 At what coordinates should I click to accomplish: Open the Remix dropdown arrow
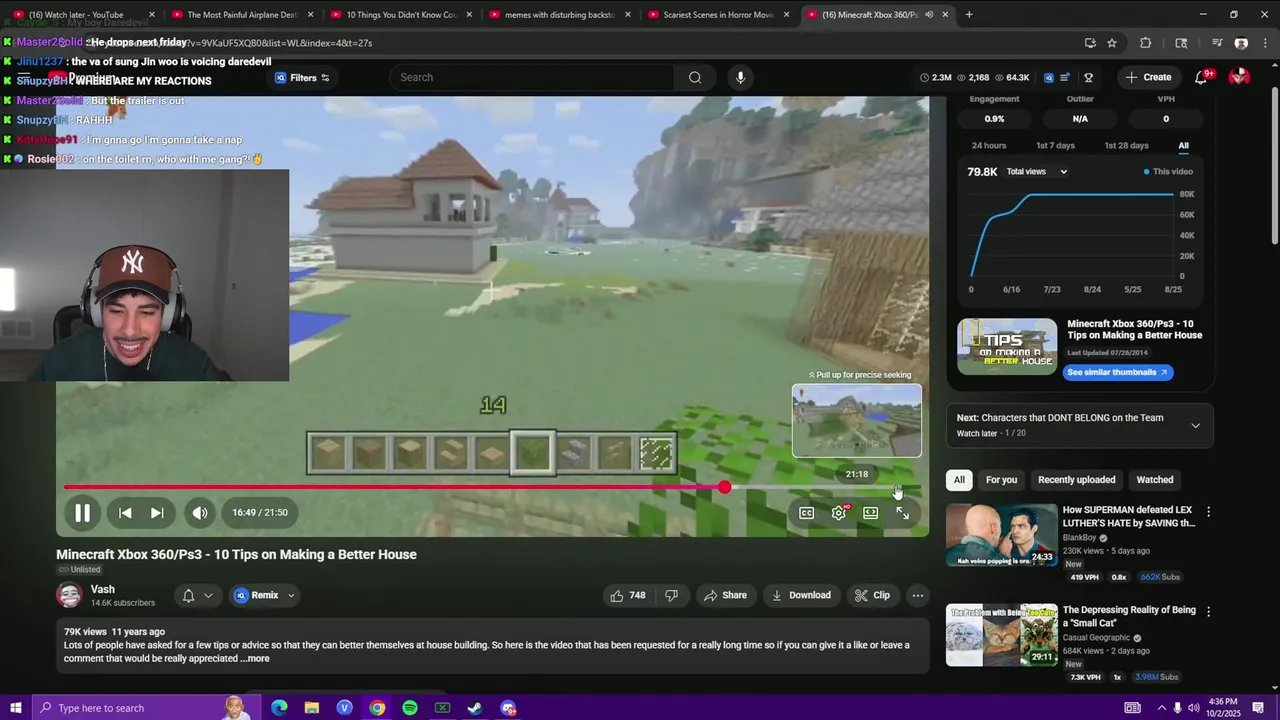pos(291,595)
